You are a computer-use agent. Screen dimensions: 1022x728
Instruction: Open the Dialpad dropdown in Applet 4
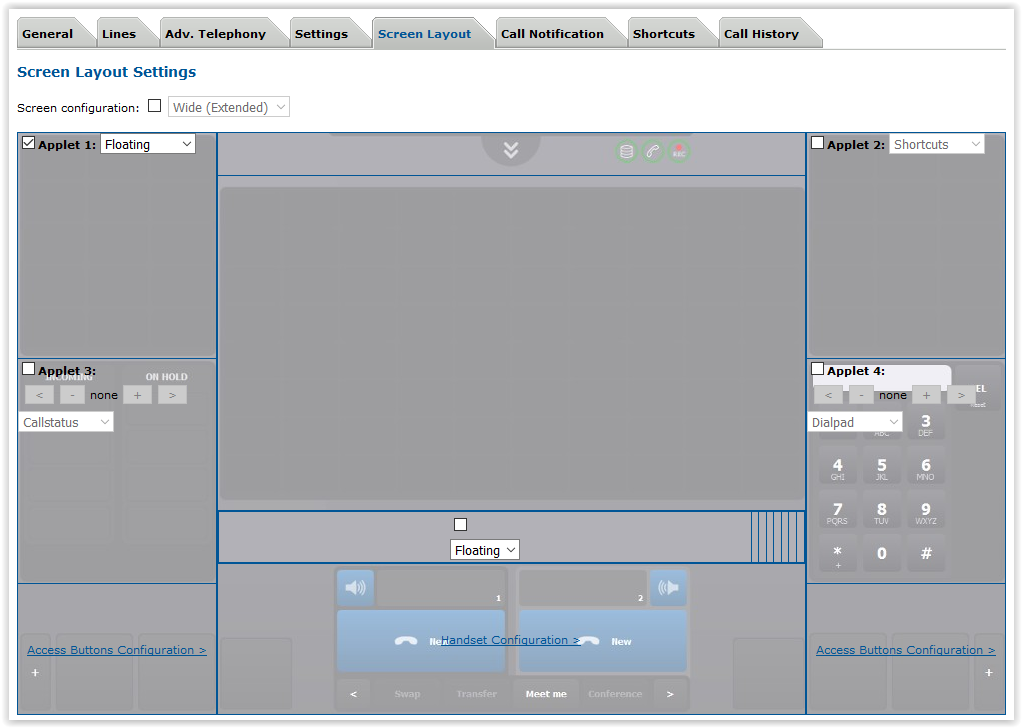[854, 422]
